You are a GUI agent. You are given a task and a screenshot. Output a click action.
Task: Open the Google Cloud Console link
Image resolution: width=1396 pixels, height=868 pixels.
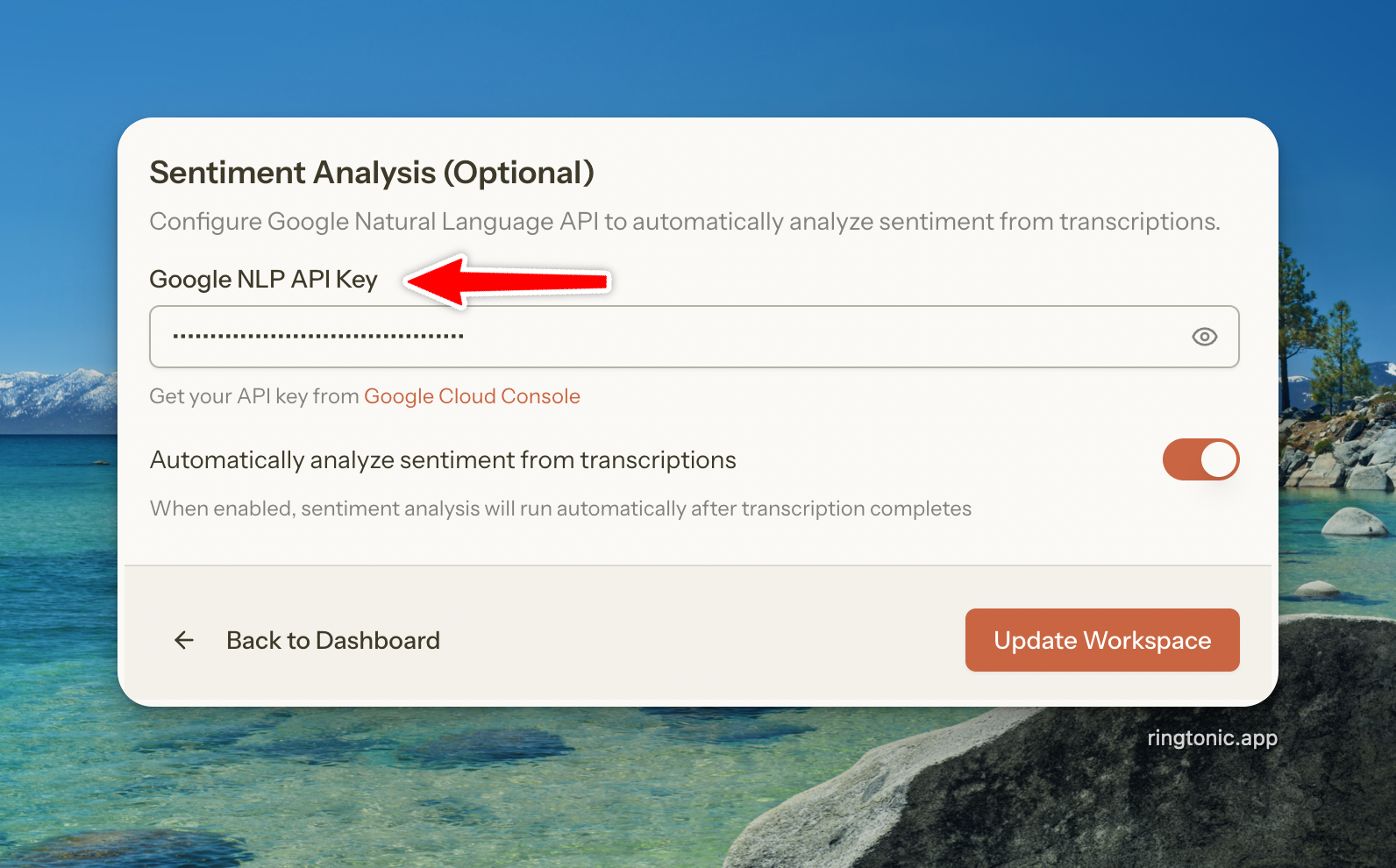(x=472, y=396)
